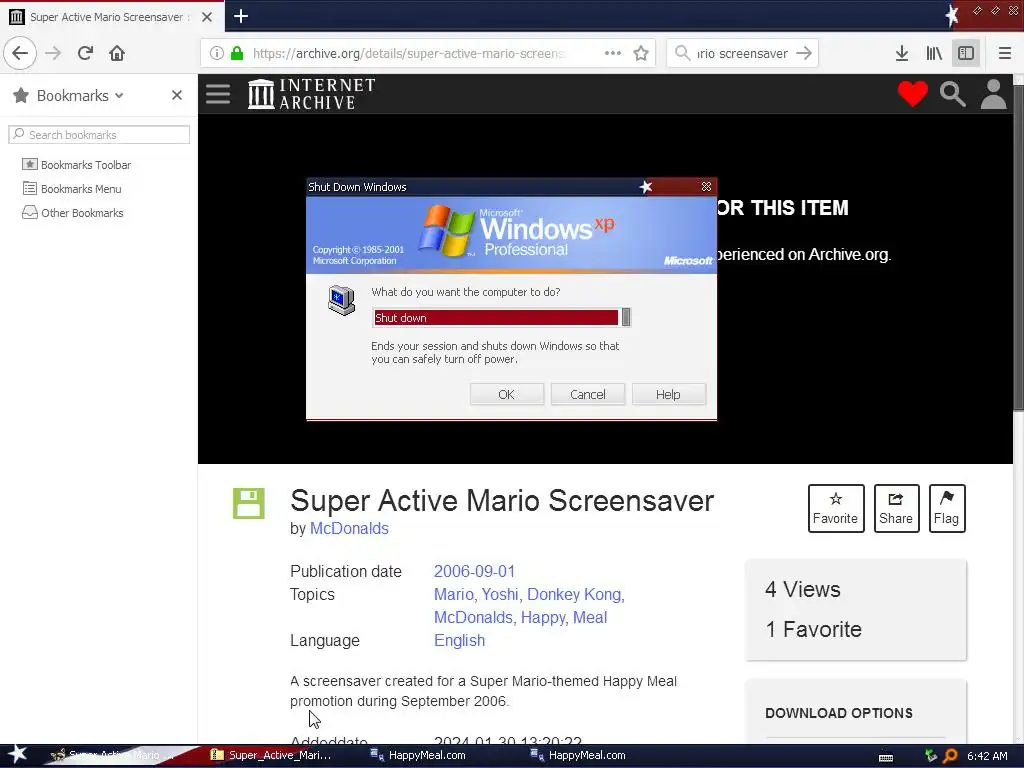Viewport: 1024px width, 768px height.
Task: Open Bookmarks Toolbar folder
Action: (76, 165)
